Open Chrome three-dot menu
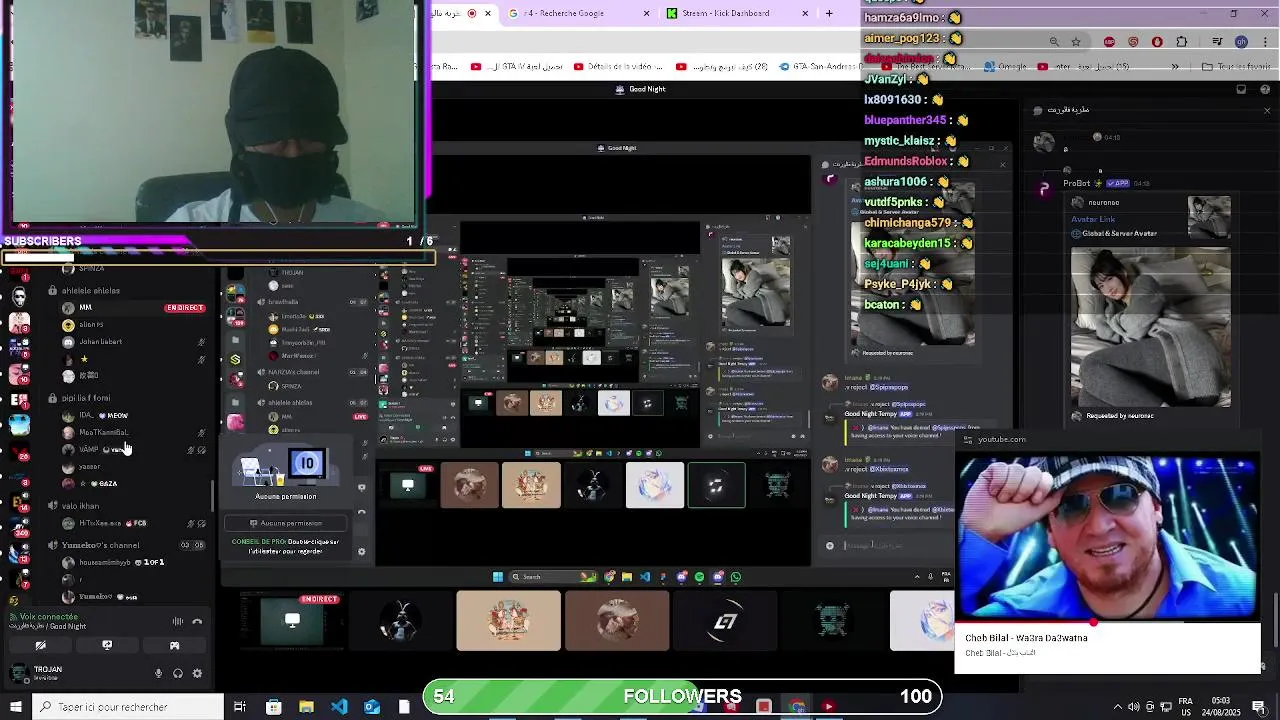 (1265, 42)
